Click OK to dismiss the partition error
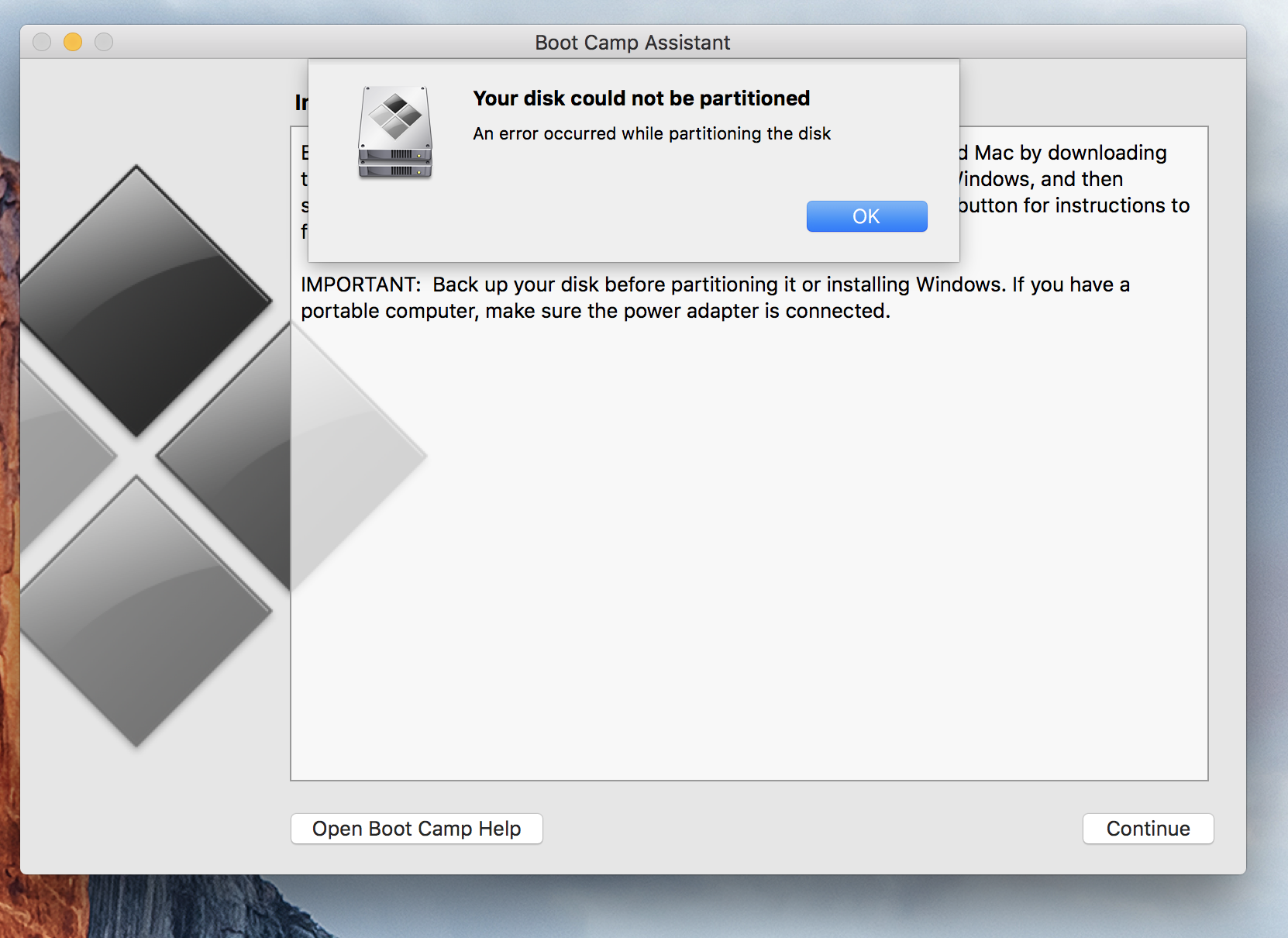1288x938 pixels. tap(866, 216)
